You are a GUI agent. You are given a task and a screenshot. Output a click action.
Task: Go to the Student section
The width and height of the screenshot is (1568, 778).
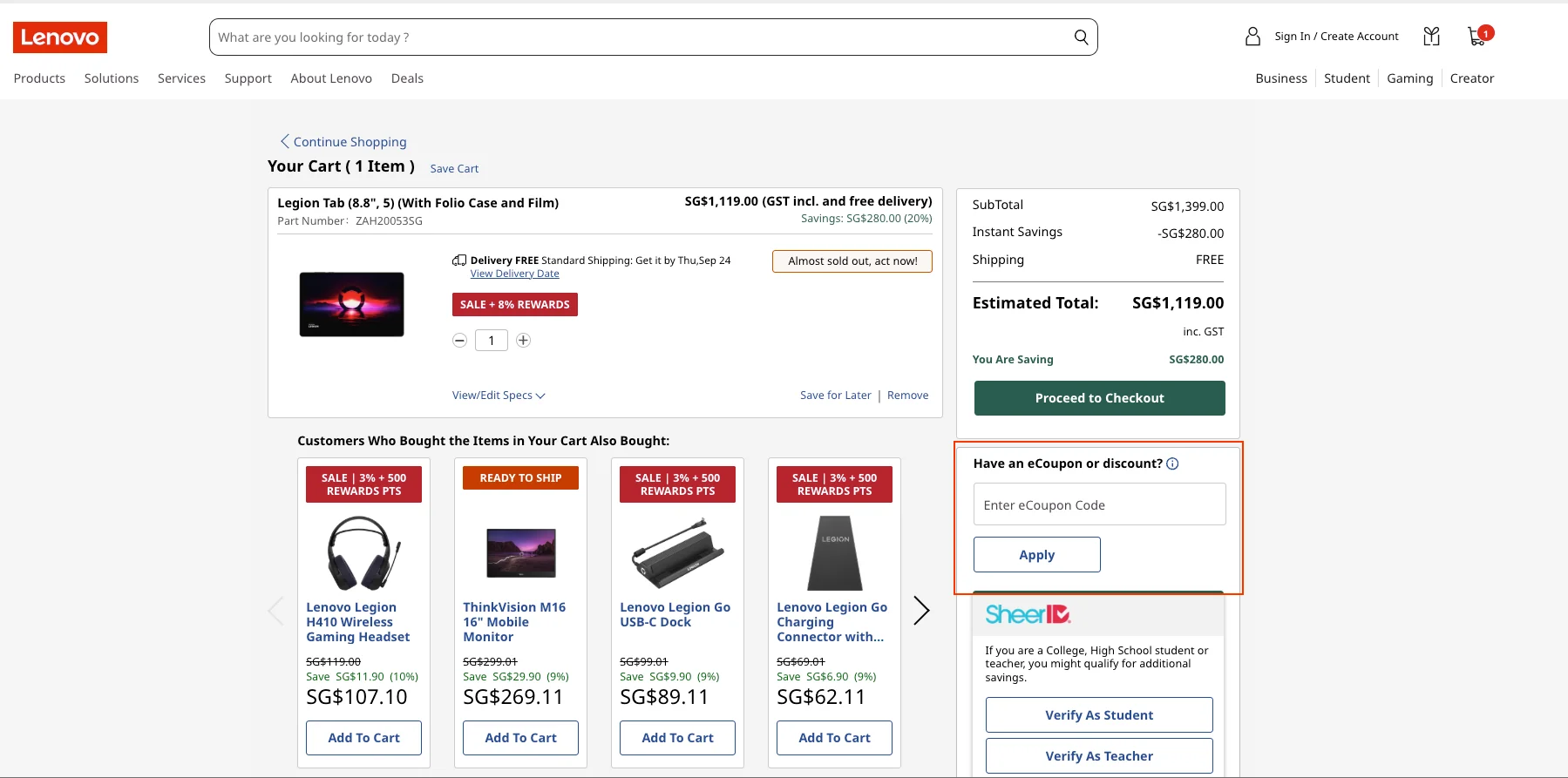pos(1347,78)
